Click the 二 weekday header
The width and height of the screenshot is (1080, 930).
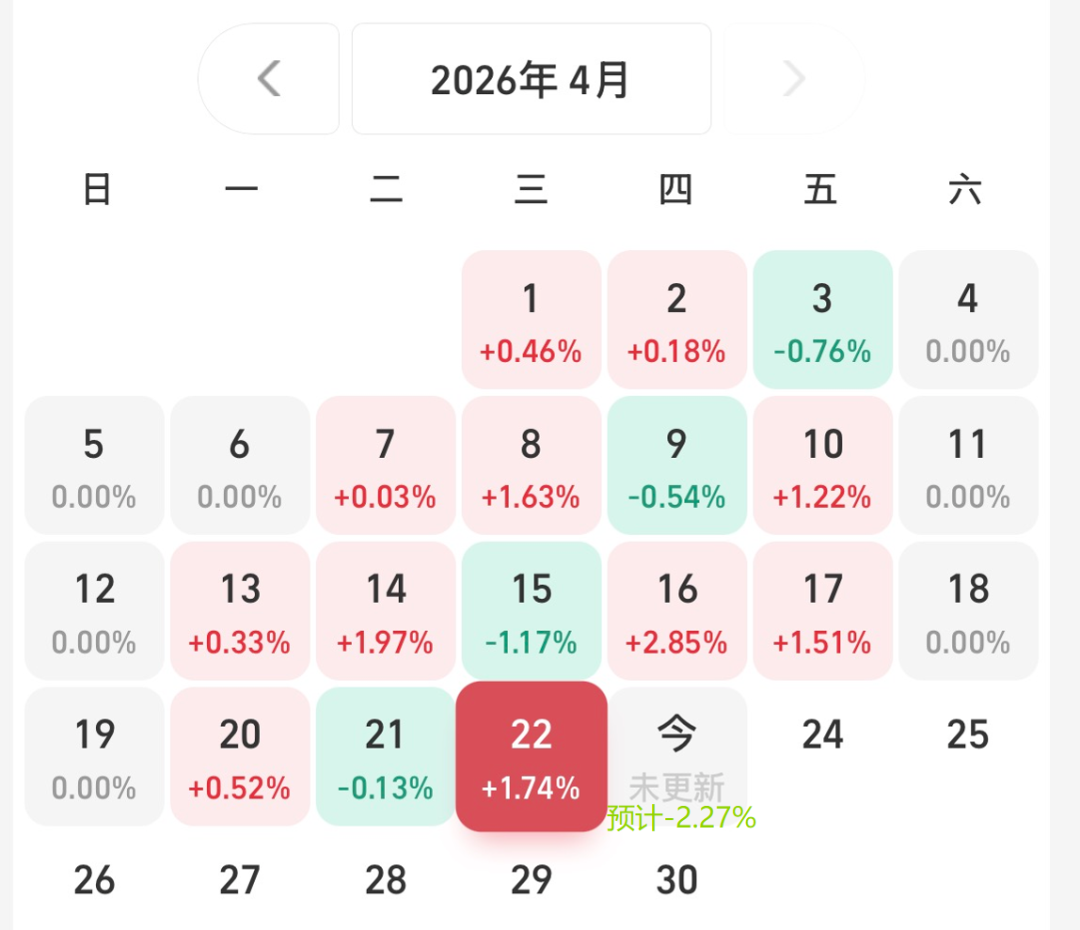pos(386,189)
